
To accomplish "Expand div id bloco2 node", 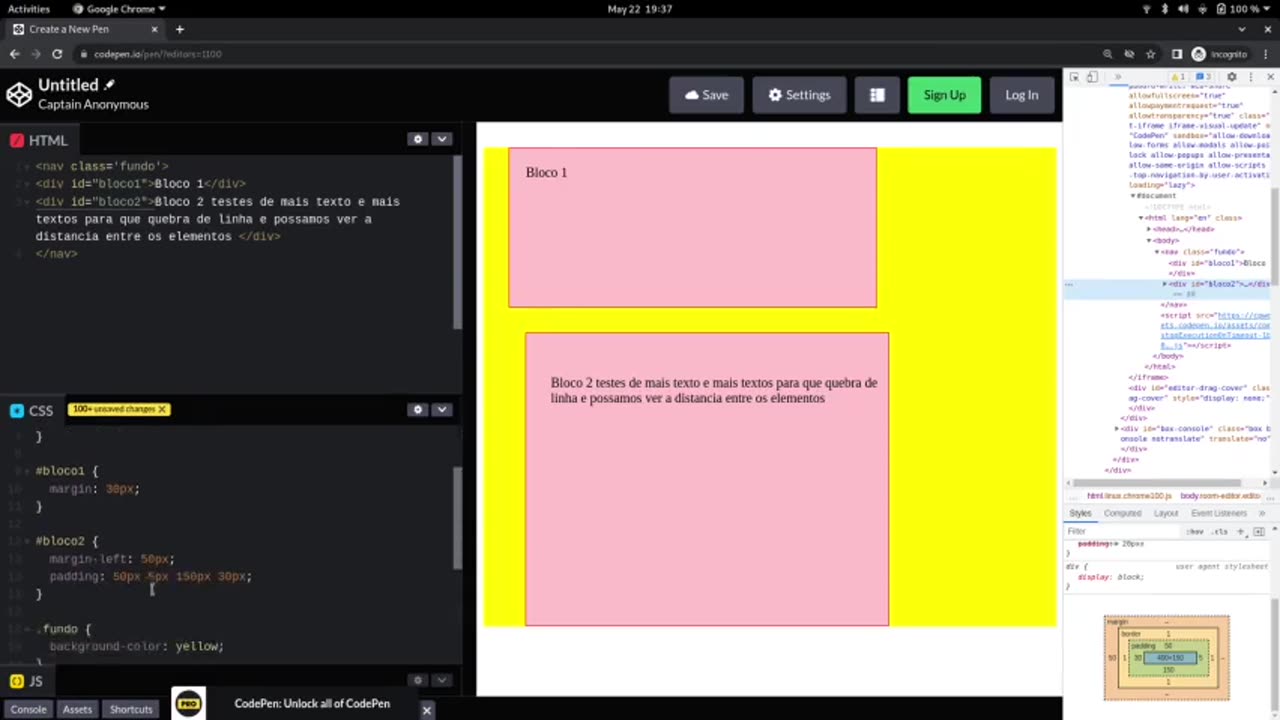I will (1165, 284).
